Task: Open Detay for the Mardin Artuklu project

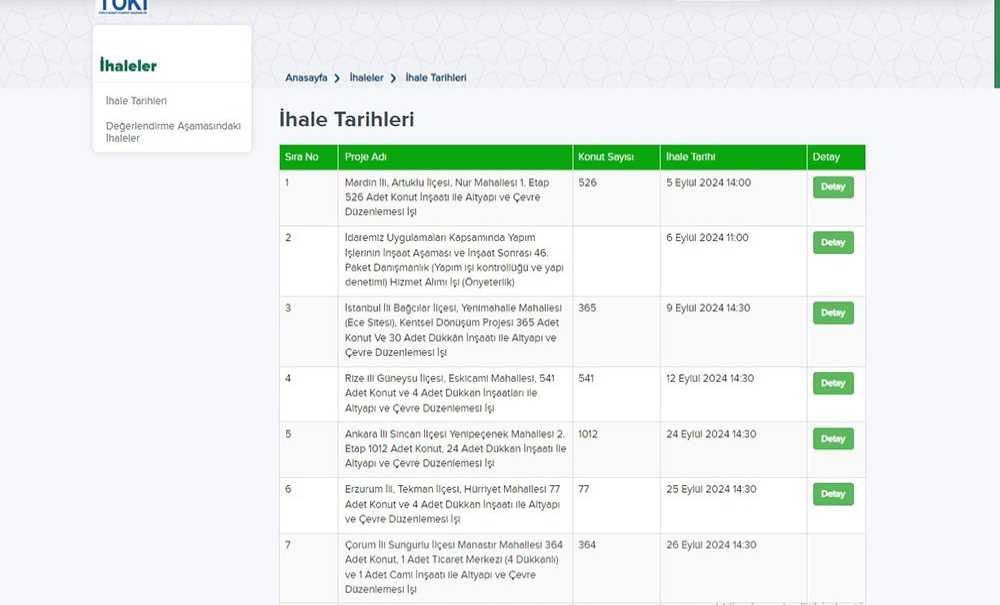Action: (833, 187)
